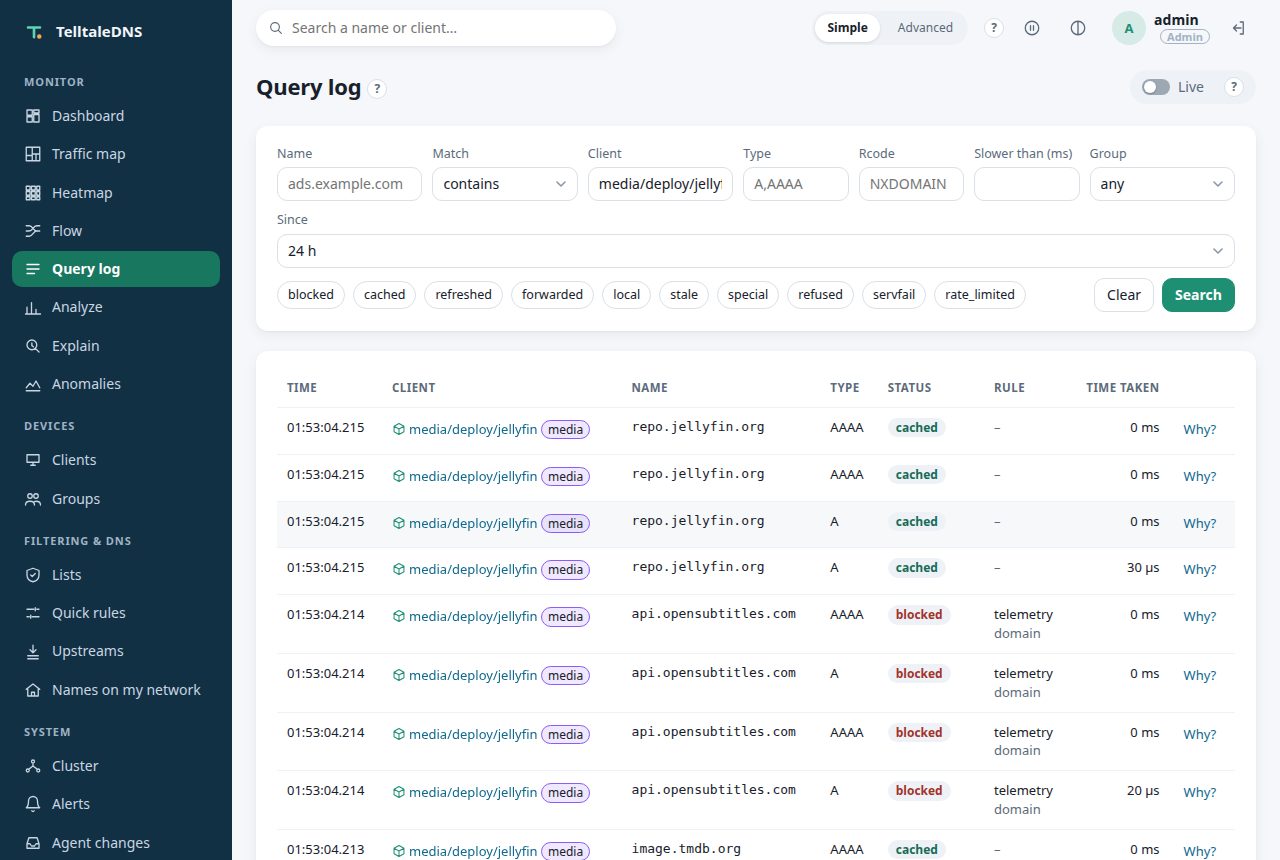
Task: Toggle the stale status filter chip
Action: (x=684, y=295)
